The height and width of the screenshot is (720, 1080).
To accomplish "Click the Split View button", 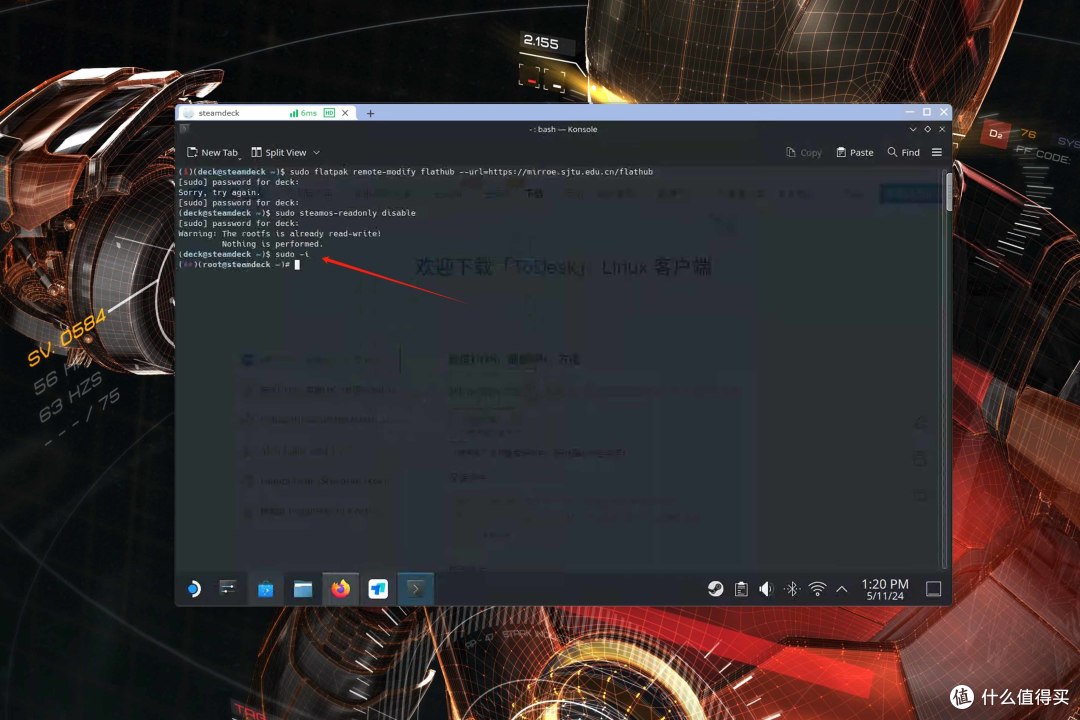I will click(x=279, y=152).
